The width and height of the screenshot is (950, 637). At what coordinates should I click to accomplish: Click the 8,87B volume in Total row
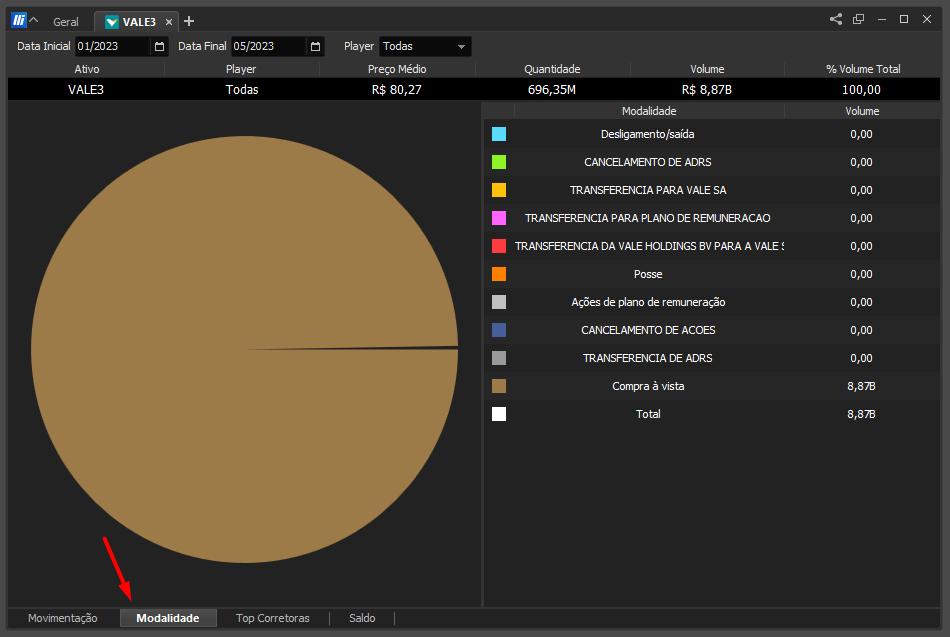(x=861, y=414)
